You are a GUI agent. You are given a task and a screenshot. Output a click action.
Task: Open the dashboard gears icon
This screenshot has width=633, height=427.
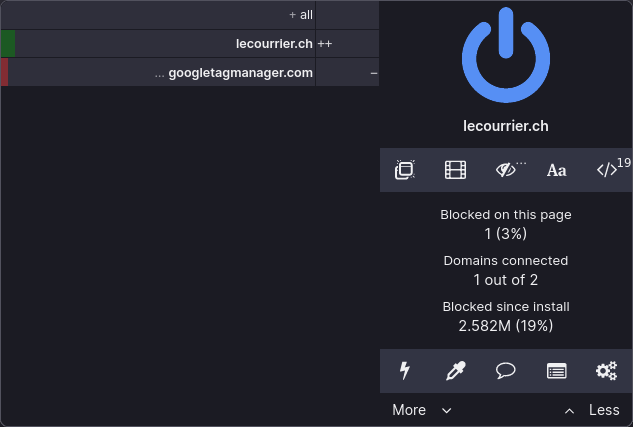(607, 371)
